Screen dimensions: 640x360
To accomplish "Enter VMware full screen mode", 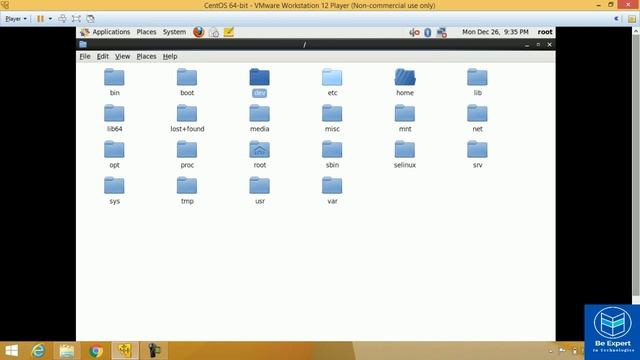I will pos(76,19).
